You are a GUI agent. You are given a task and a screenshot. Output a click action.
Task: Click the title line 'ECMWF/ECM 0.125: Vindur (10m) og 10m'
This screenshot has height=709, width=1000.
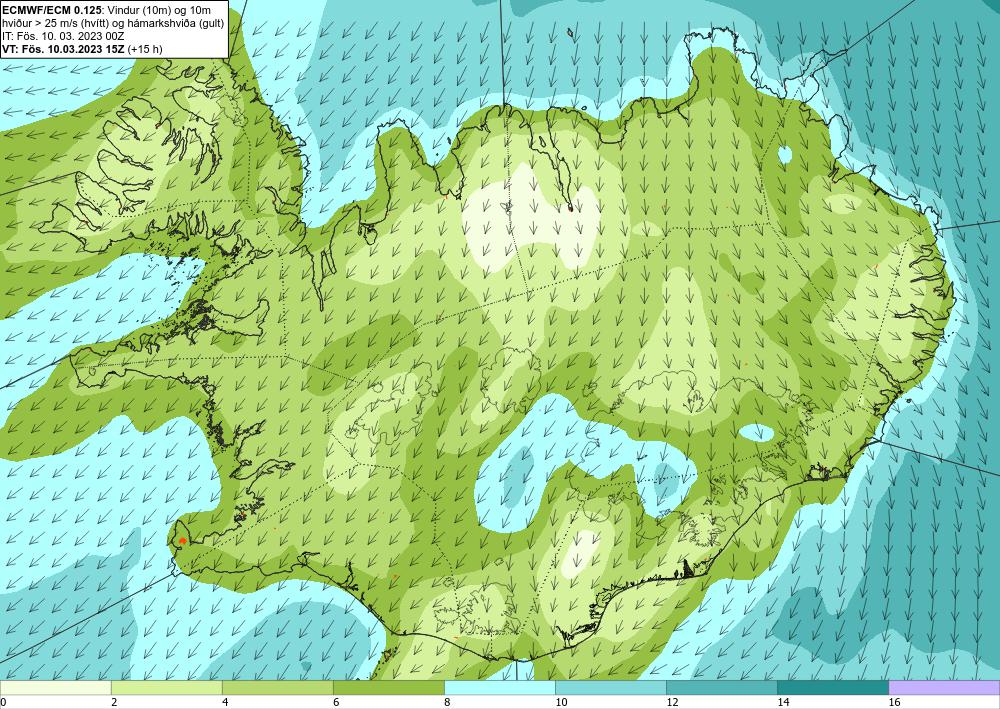point(107,10)
